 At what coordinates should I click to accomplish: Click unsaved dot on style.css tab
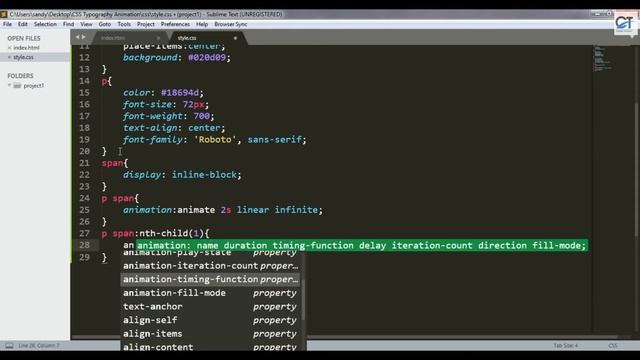point(235,38)
